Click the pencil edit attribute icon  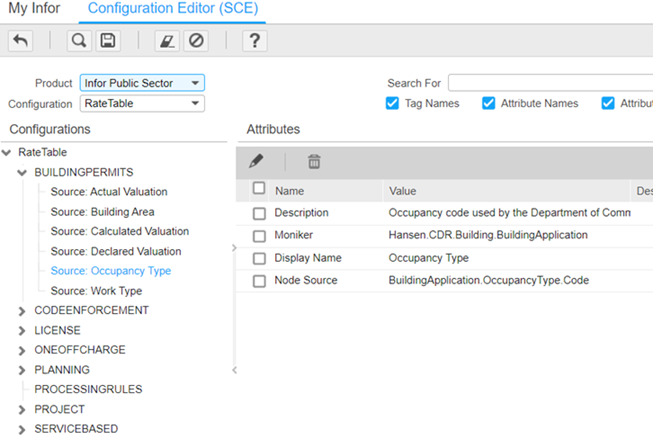(x=256, y=161)
